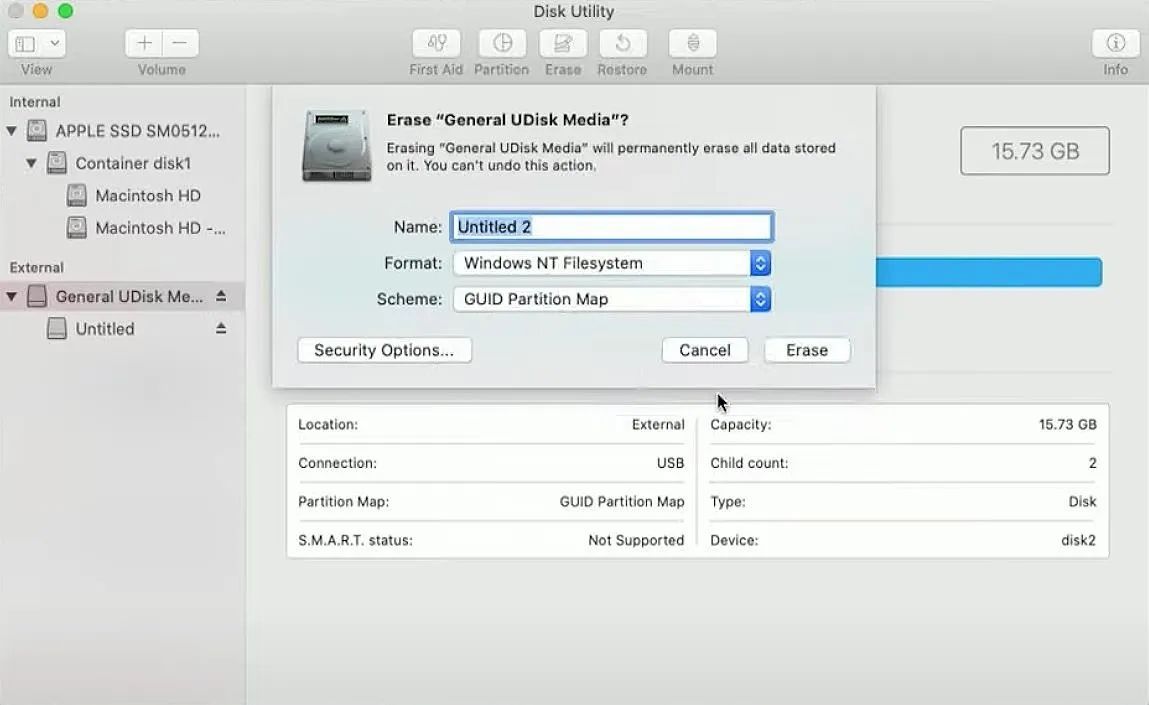
Task: Collapse the Container disk1 tree
Action: click(32, 163)
